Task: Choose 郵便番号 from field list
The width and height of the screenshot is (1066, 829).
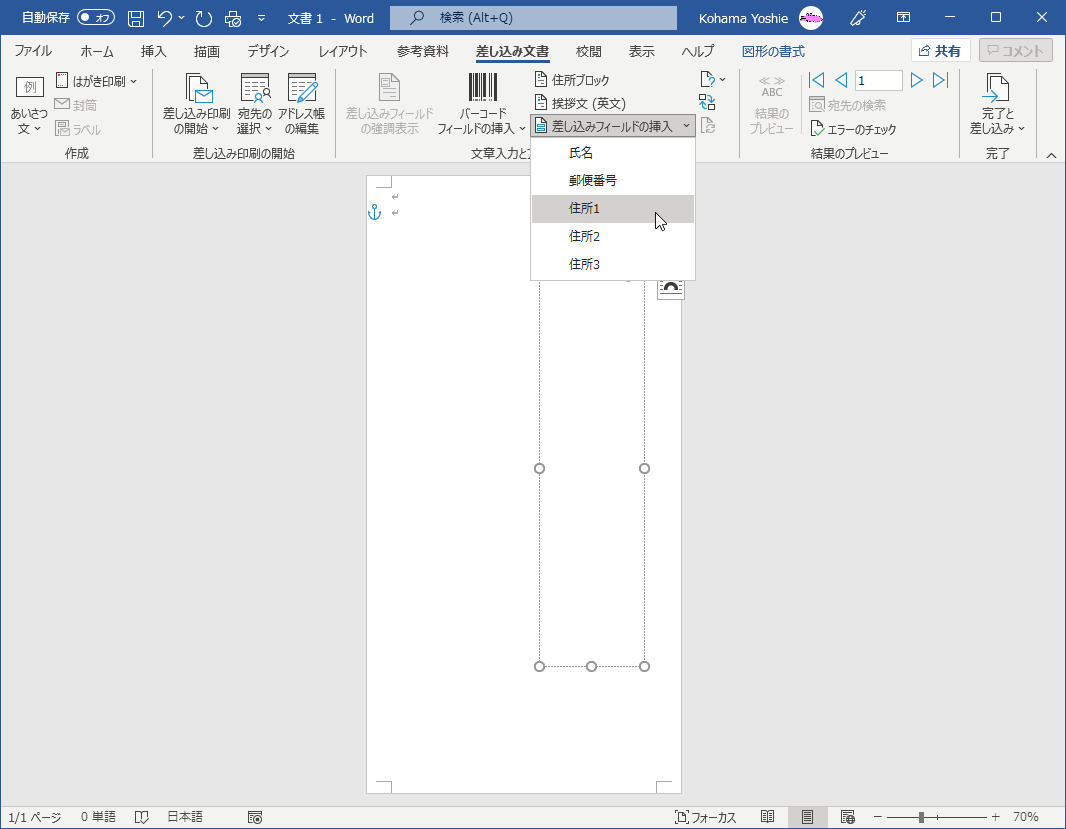Action: 613,180
